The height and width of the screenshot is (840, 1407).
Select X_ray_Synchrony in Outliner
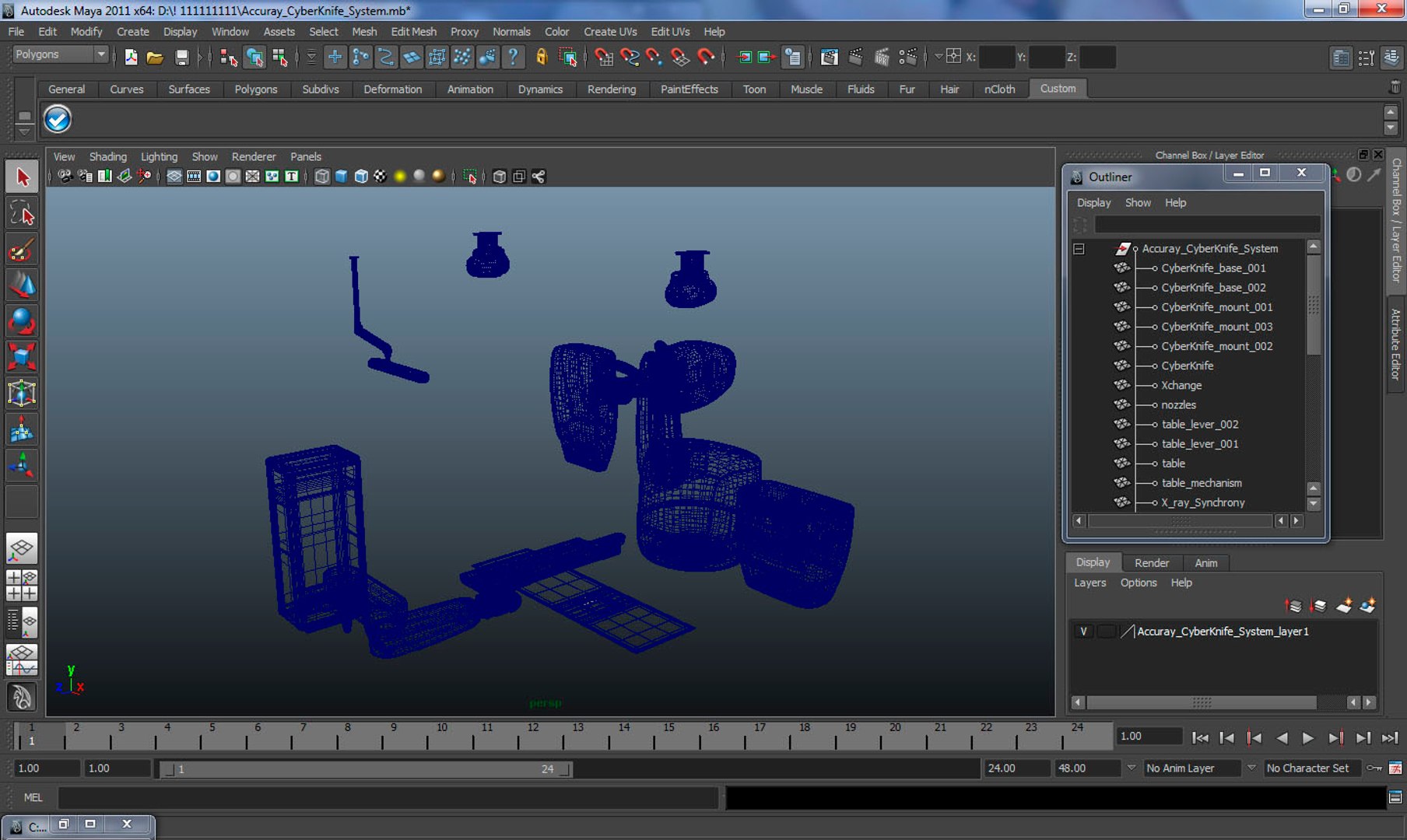(x=1203, y=503)
